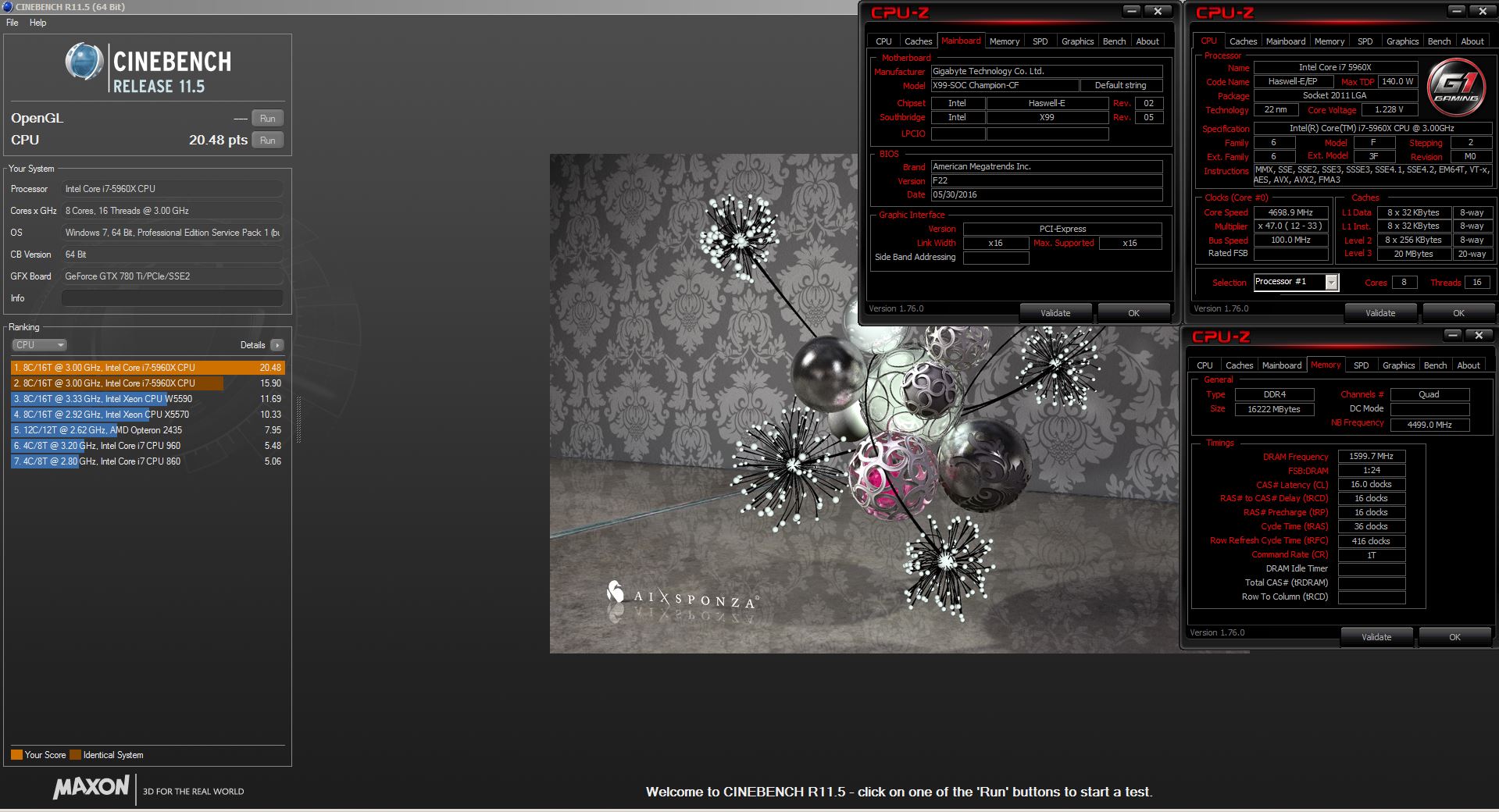This screenshot has width=1499, height=812.
Task: Open Bench tab in Mainboard CPU-Z window
Action: (x=1114, y=41)
